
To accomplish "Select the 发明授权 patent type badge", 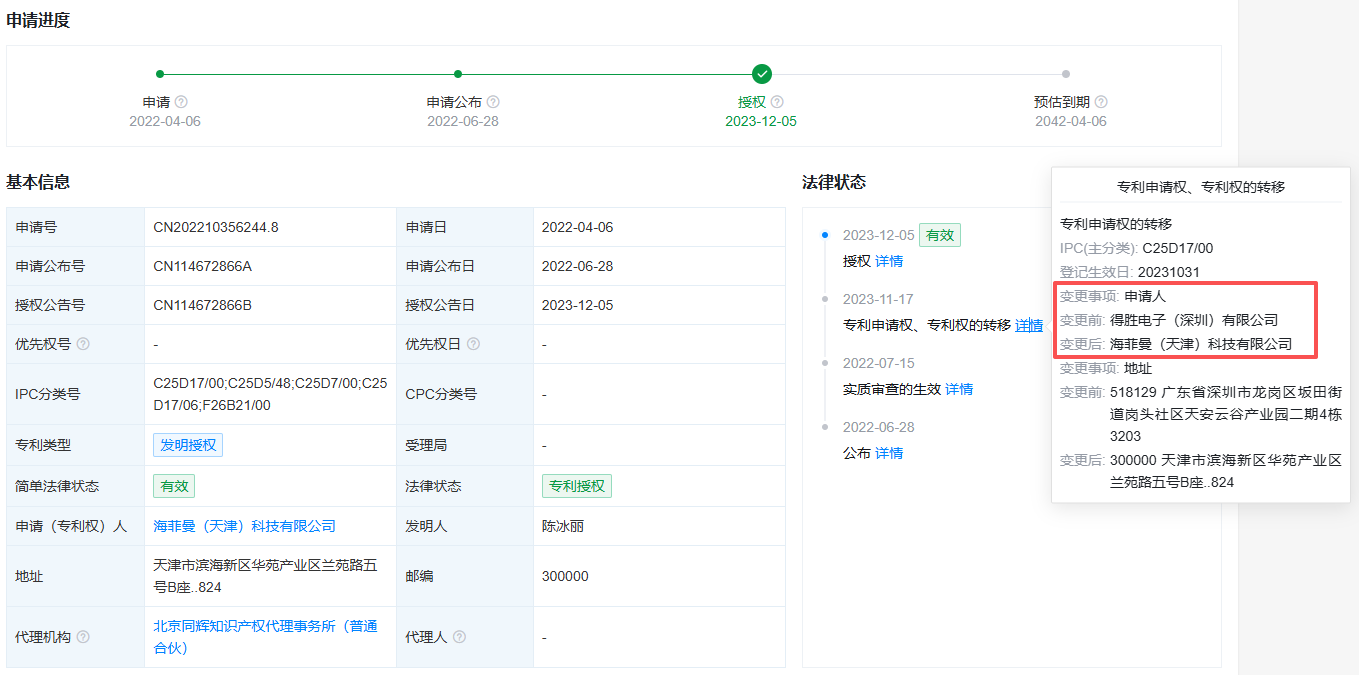I will pos(189,445).
